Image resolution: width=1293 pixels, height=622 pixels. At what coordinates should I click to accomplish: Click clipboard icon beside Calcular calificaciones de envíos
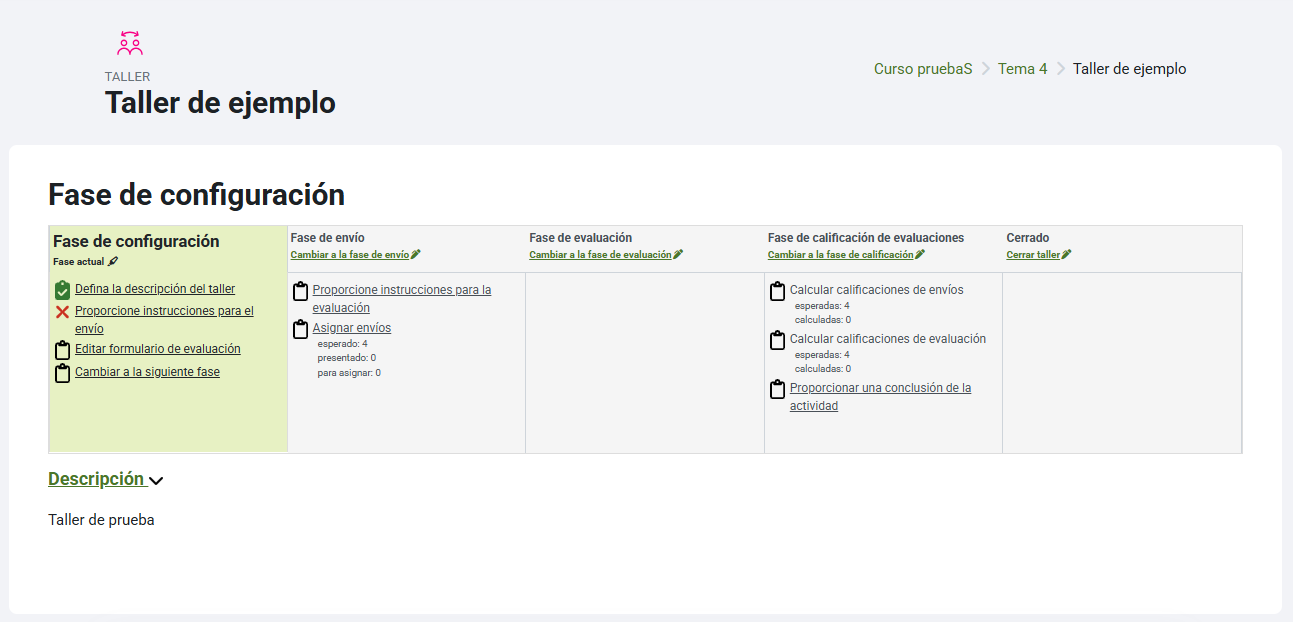(x=777, y=291)
